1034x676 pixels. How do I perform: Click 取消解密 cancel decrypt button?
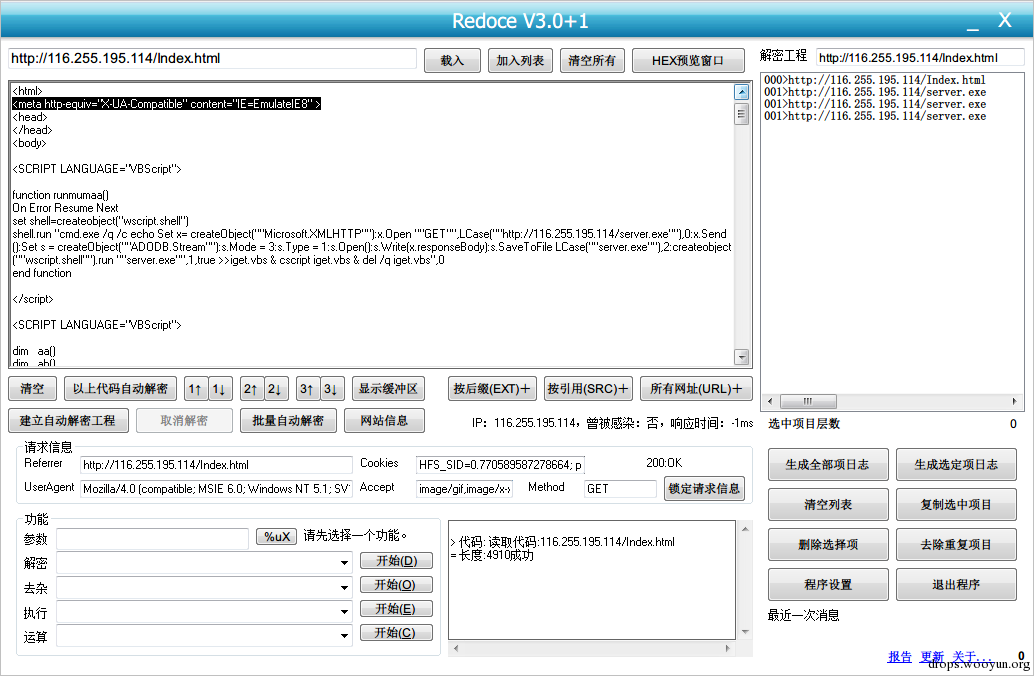[185, 420]
